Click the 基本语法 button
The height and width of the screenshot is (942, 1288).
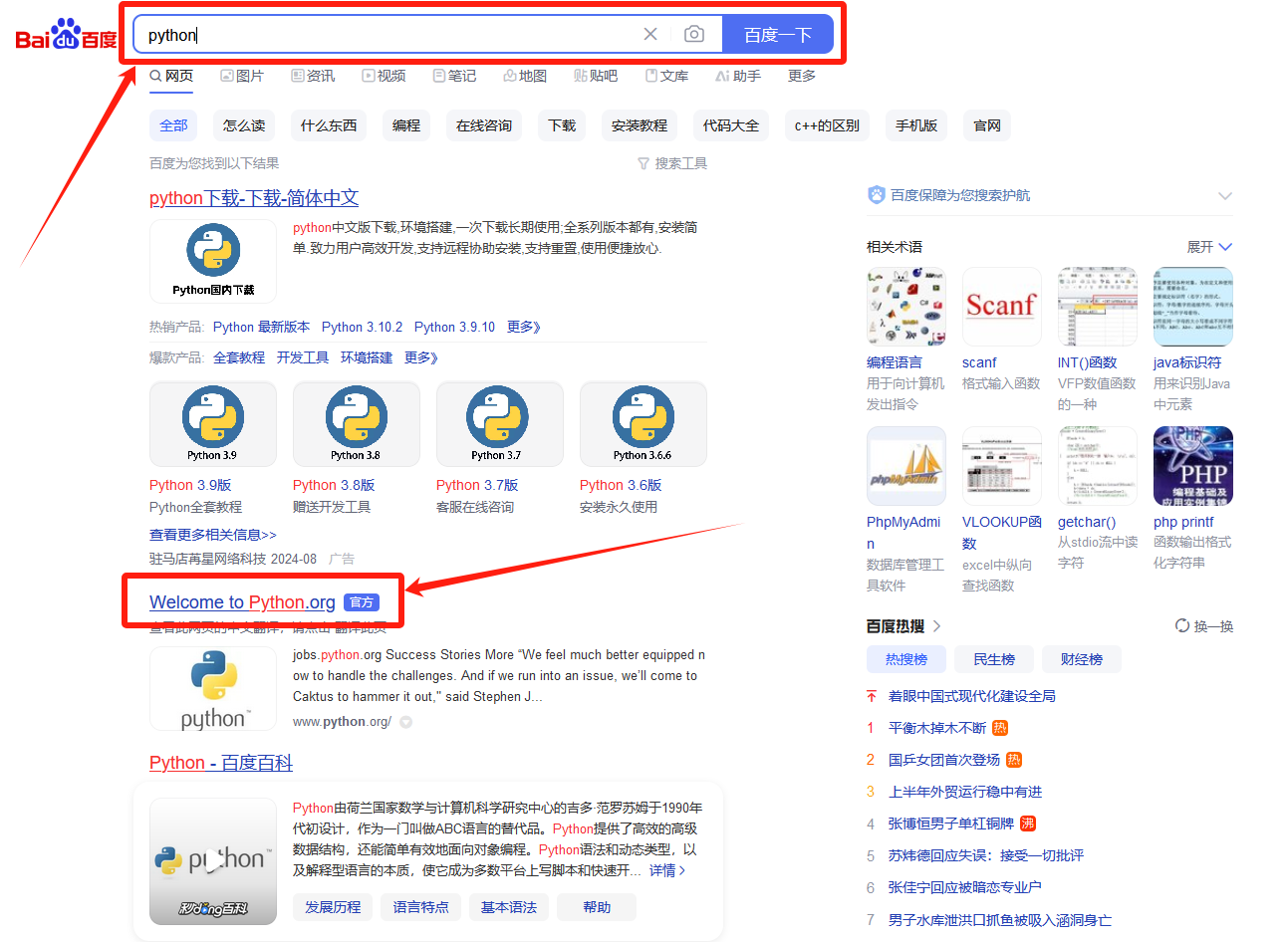pos(508,907)
